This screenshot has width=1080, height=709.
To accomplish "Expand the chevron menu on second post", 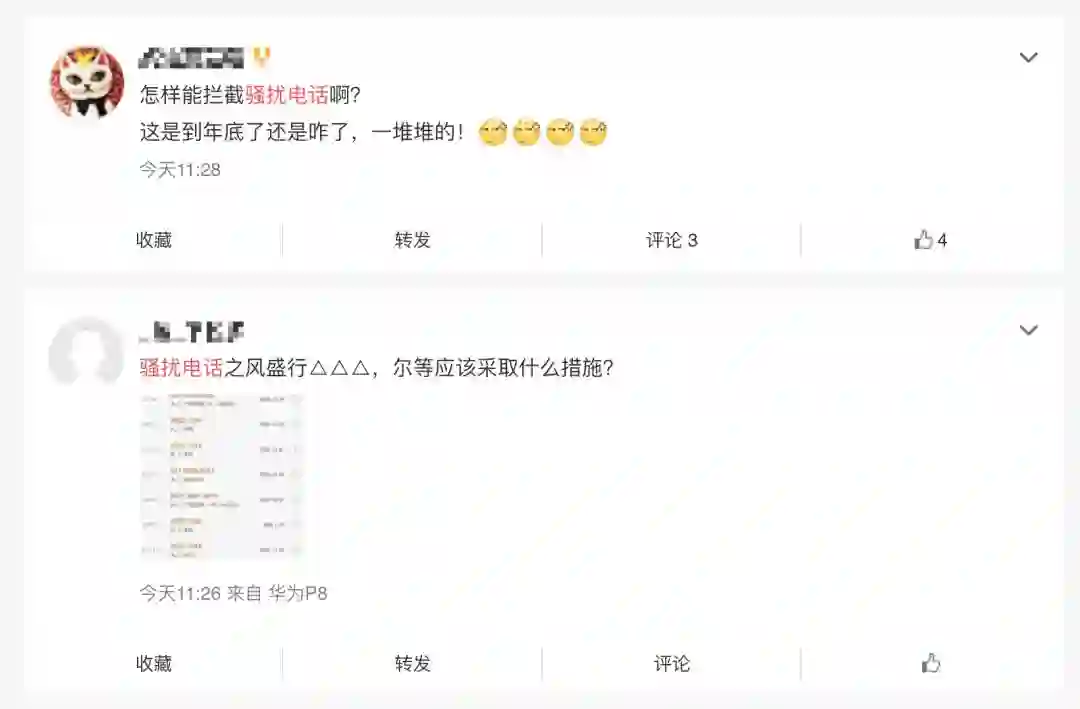I will click(1028, 330).
